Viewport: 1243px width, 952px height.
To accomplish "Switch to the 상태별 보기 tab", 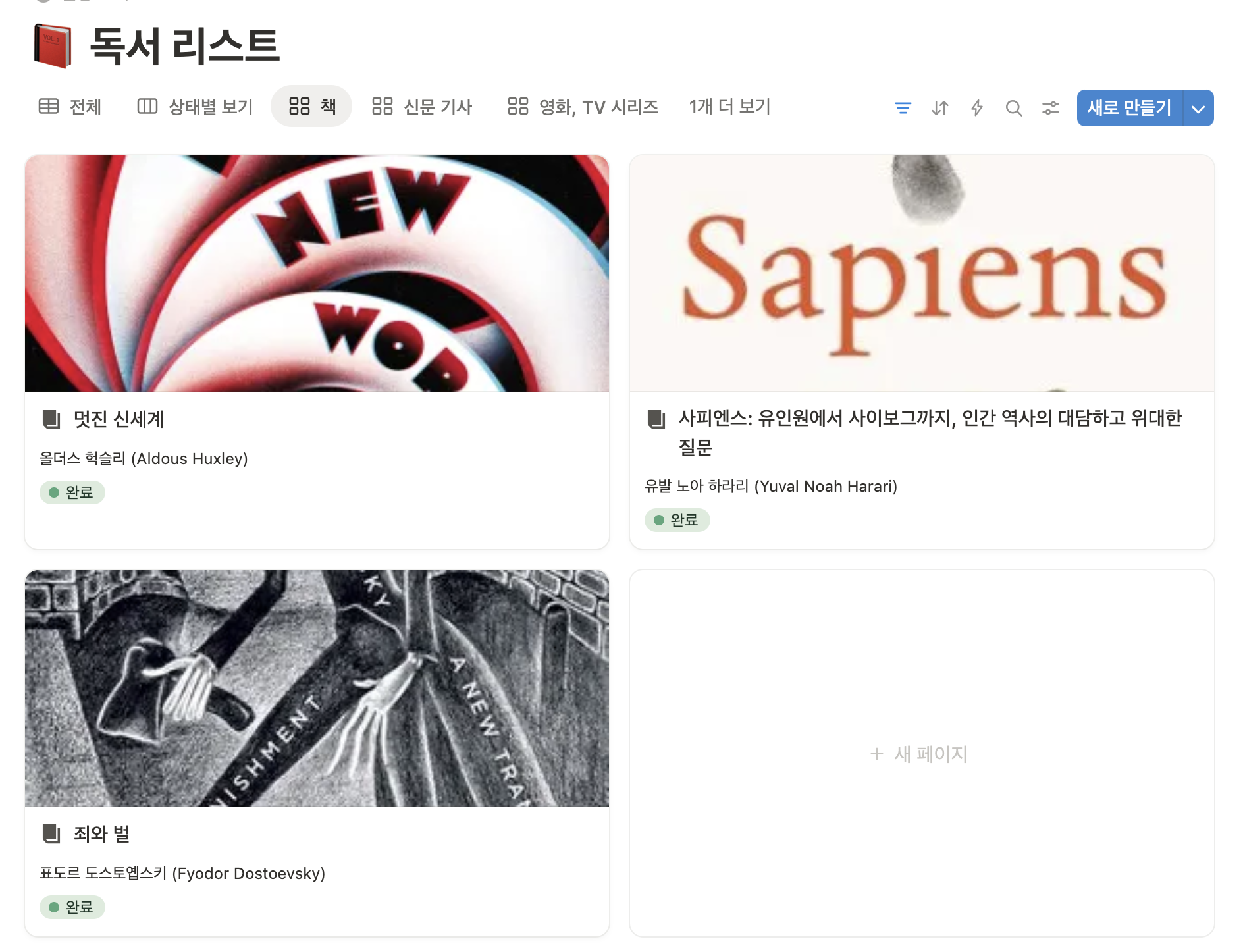I will [x=195, y=107].
